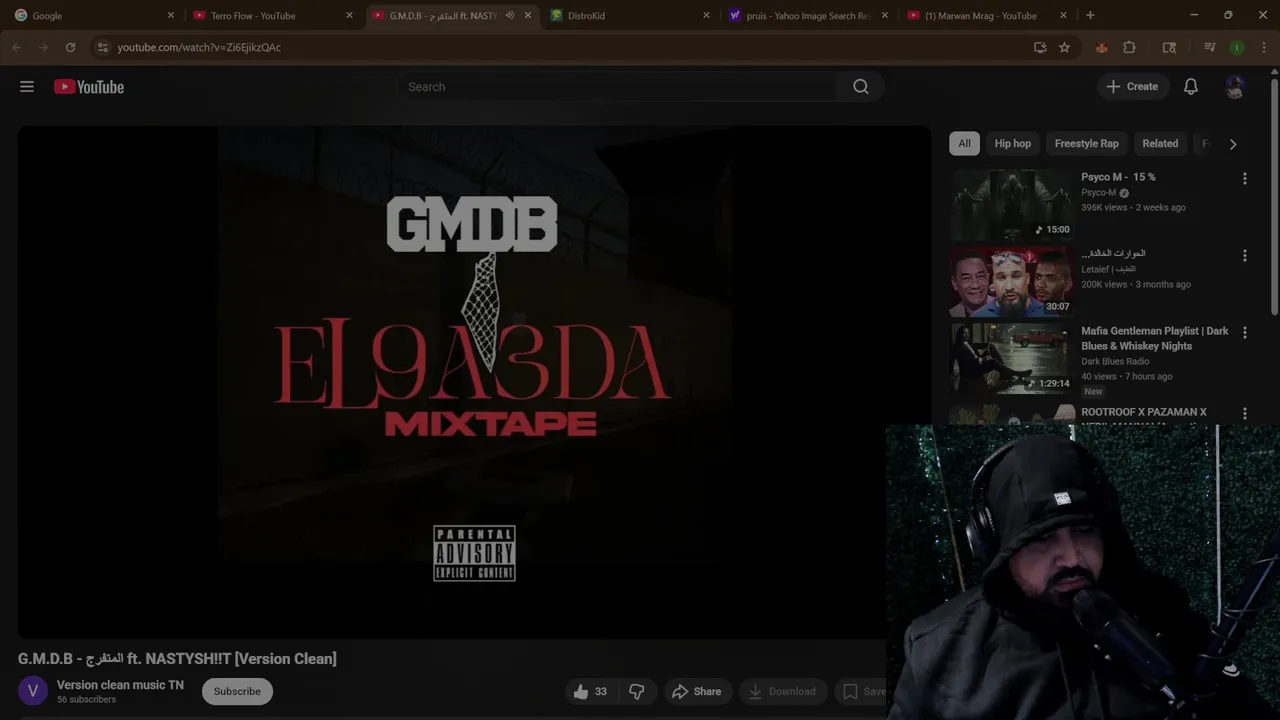
Task: Click the Subscribe button
Action: pos(237,691)
